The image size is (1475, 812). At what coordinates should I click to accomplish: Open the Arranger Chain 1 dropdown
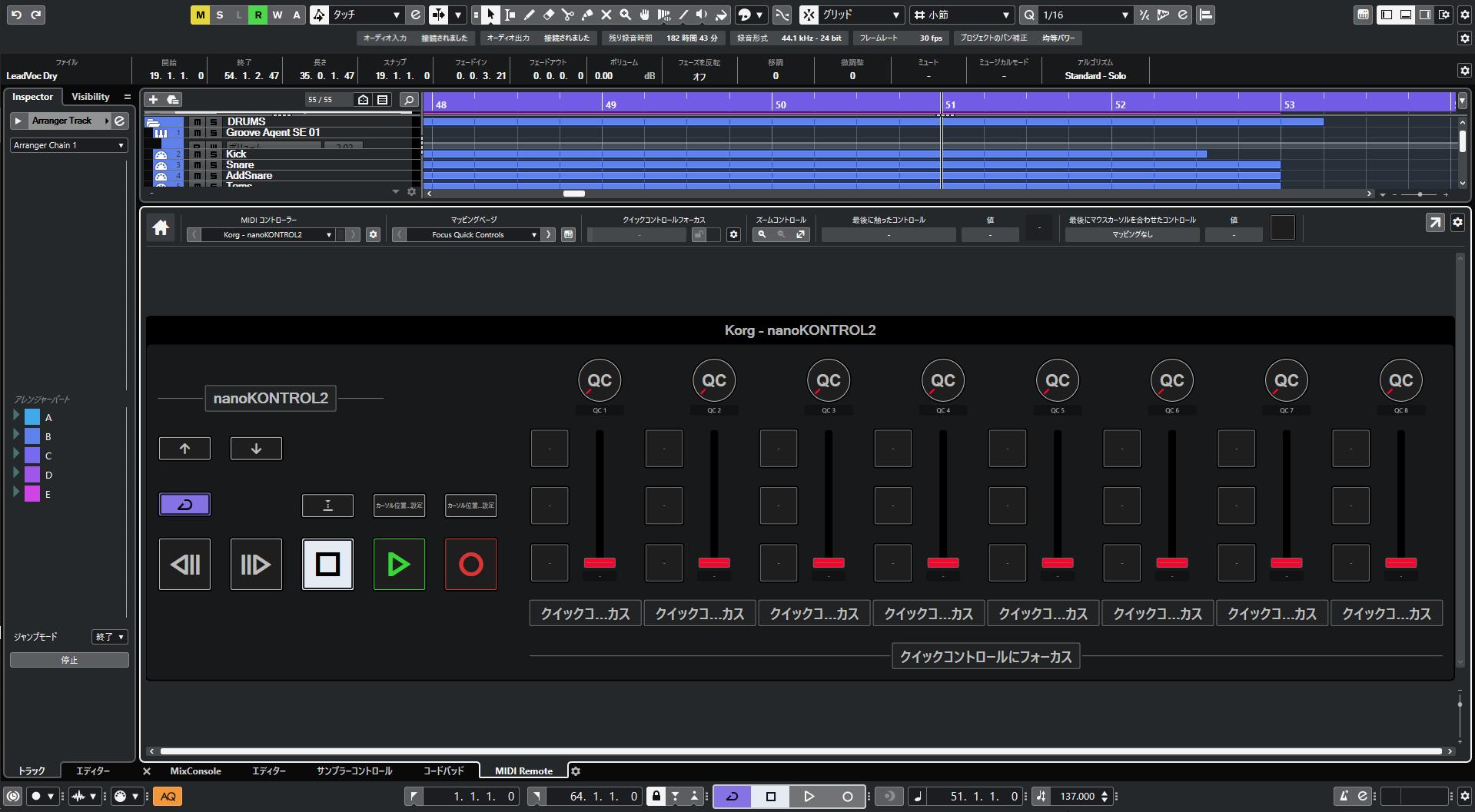pyautogui.click(x=68, y=145)
